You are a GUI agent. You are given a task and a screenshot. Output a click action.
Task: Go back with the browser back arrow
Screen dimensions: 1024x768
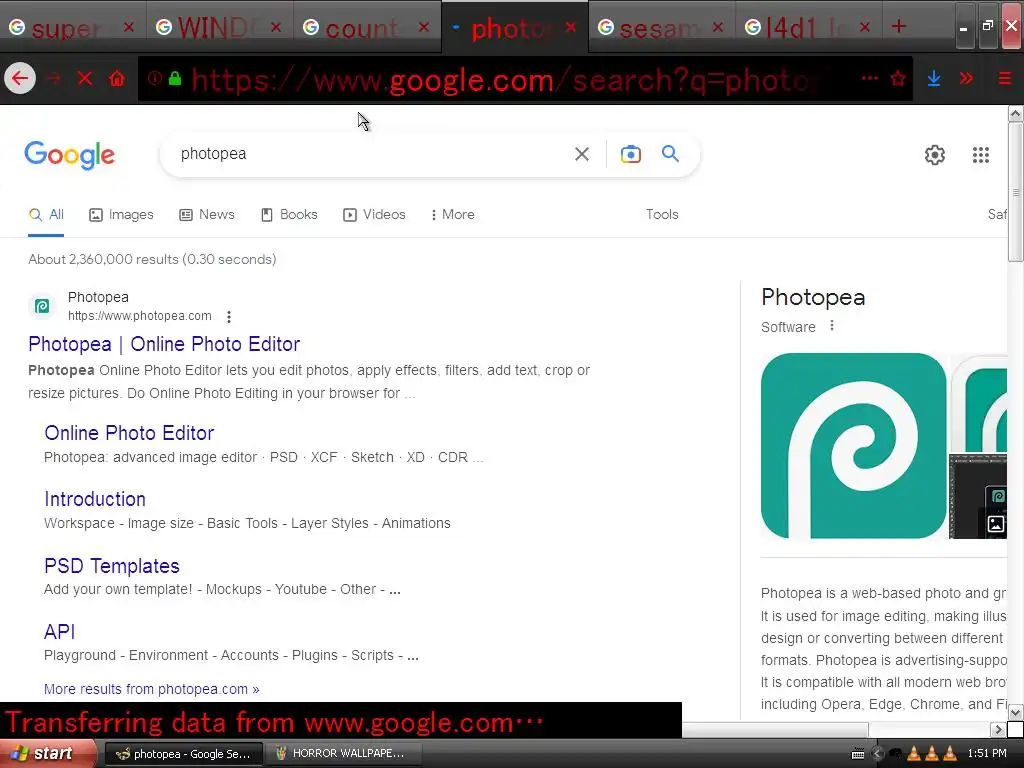pos(20,79)
